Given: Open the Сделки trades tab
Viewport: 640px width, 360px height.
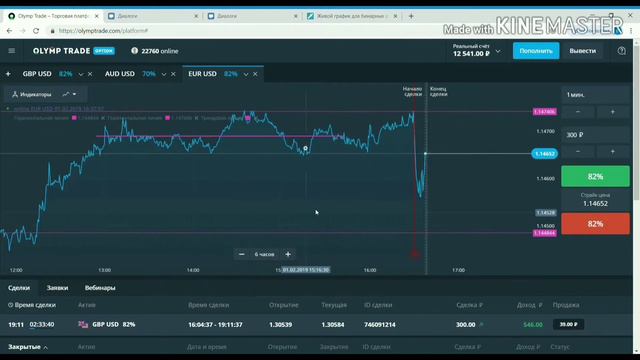Looking at the screenshot, I should (19, 288).
